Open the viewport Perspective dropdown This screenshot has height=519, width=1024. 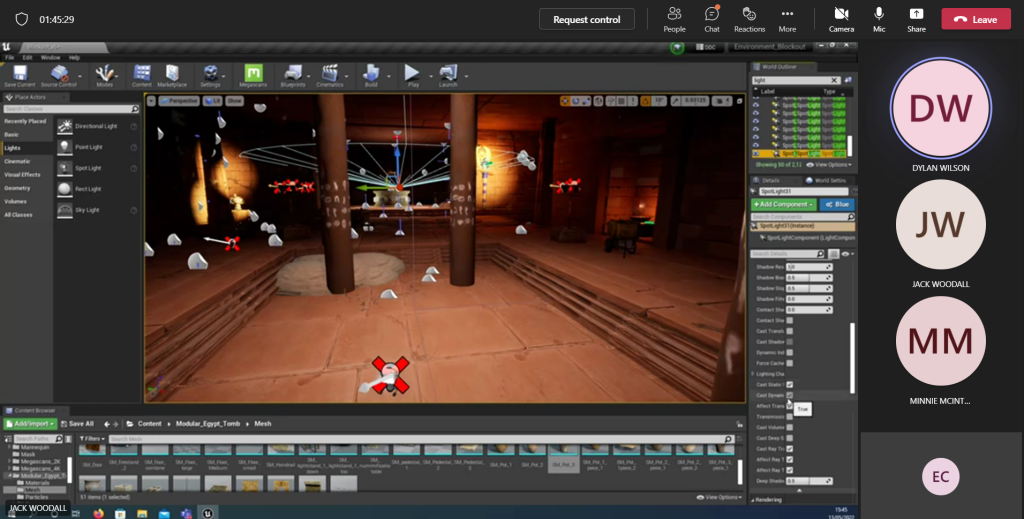(178, 101)
